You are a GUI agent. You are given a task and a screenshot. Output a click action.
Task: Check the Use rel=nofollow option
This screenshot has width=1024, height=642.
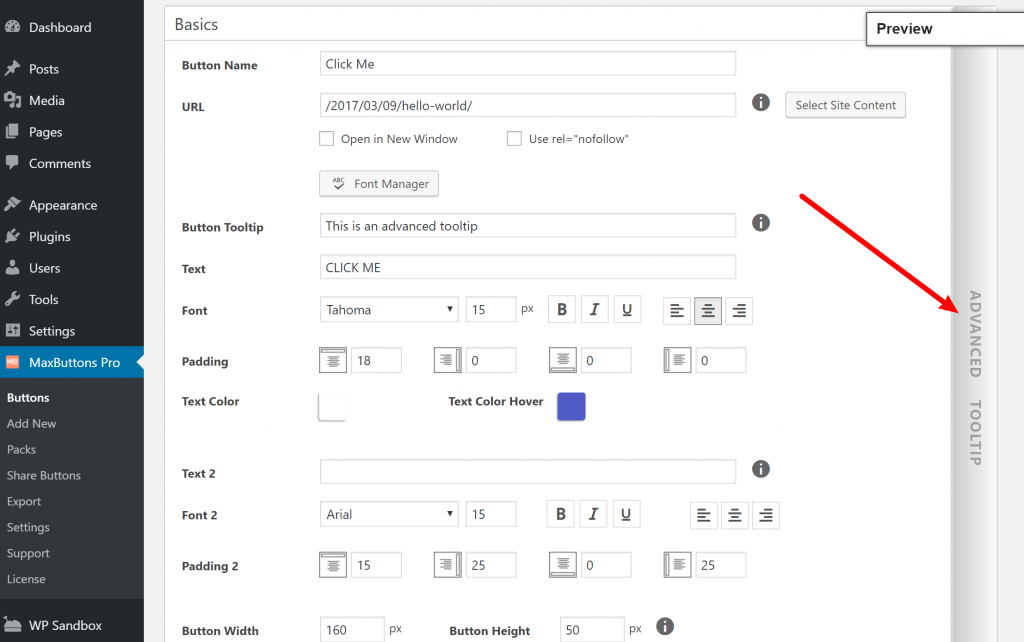click(x=513, y=138)
